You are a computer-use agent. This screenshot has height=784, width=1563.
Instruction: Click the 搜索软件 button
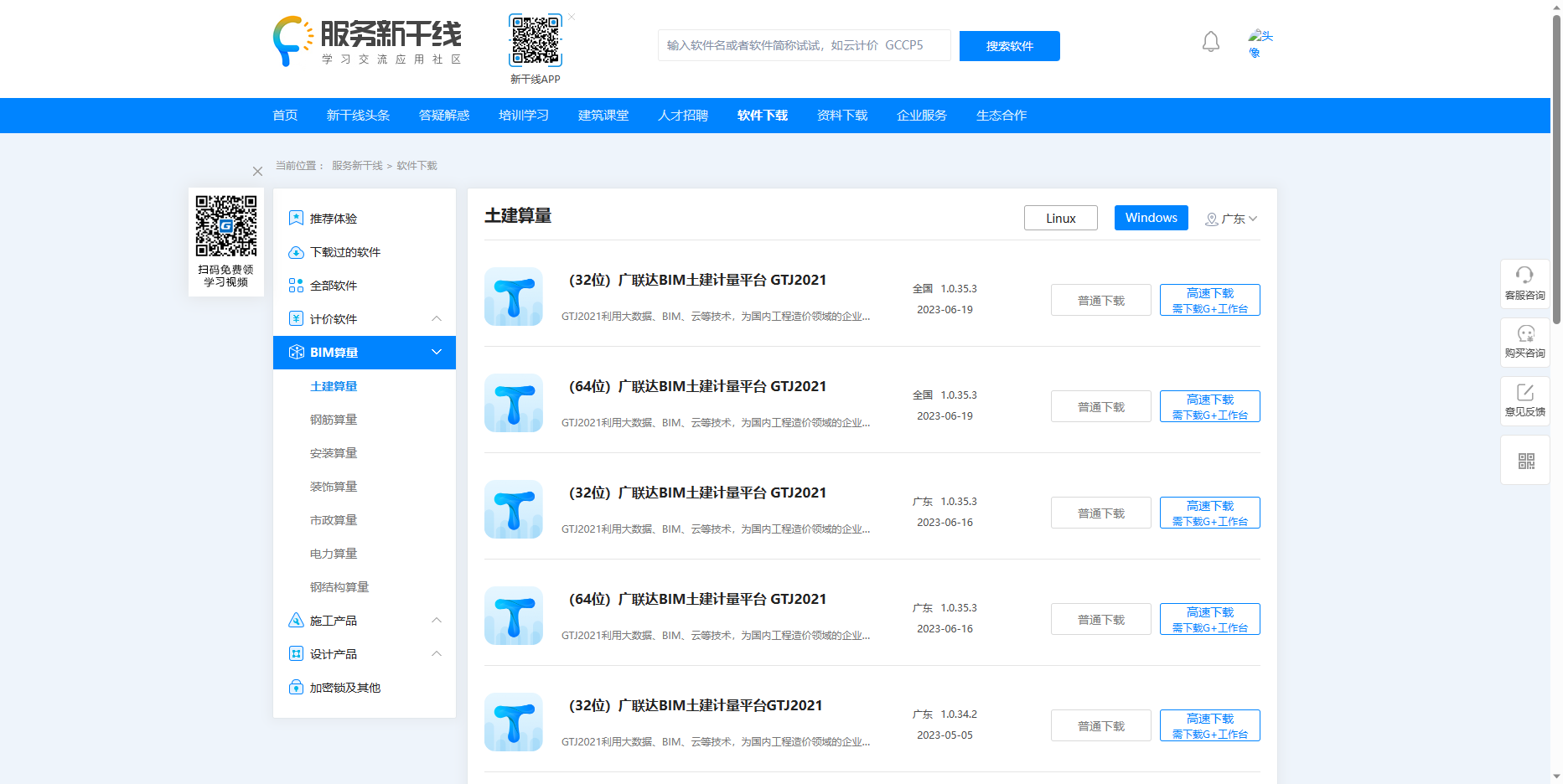(1010, 46)
